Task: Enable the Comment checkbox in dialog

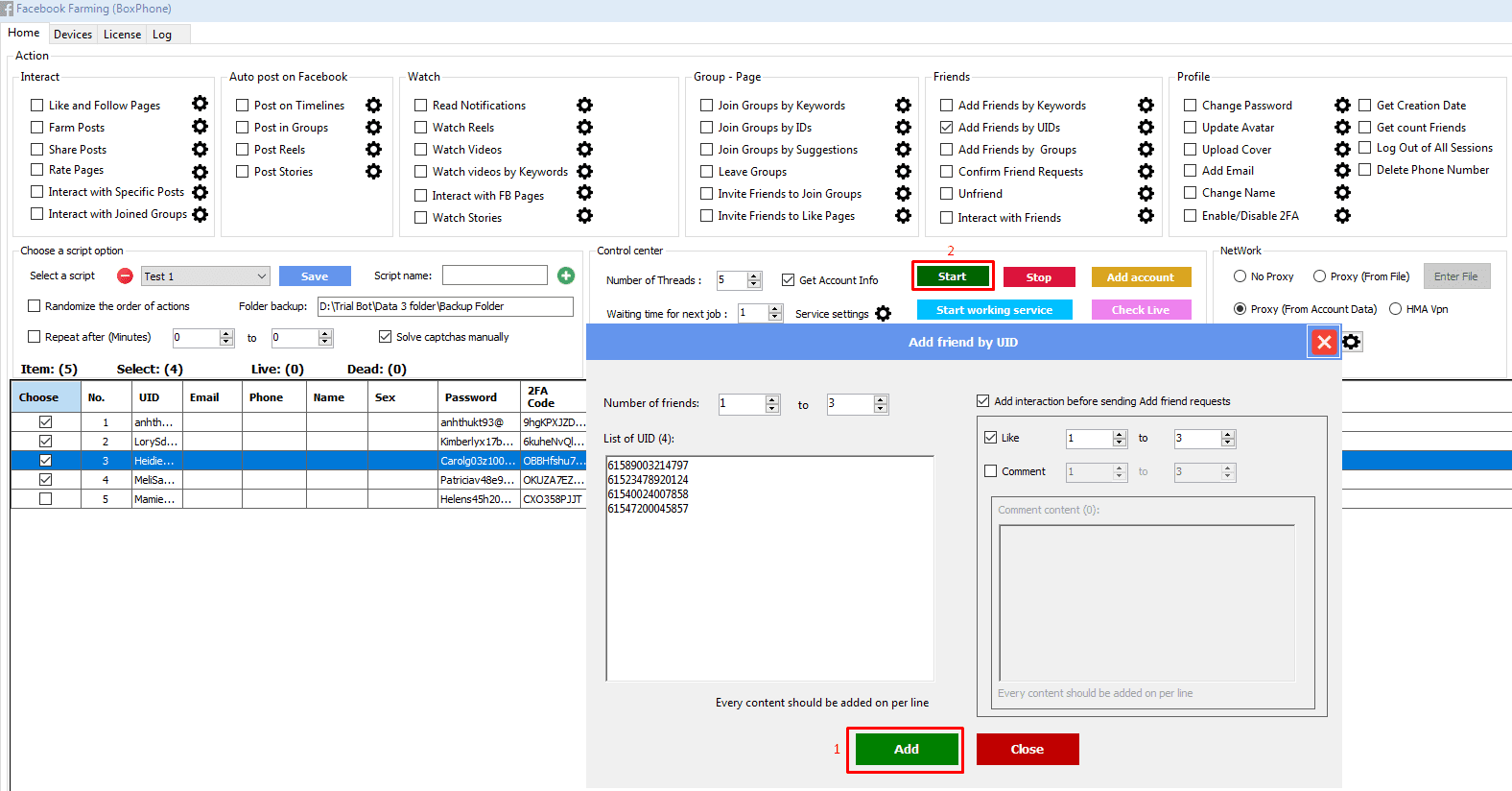Action: pyautogui.click(x=991, y=471)
